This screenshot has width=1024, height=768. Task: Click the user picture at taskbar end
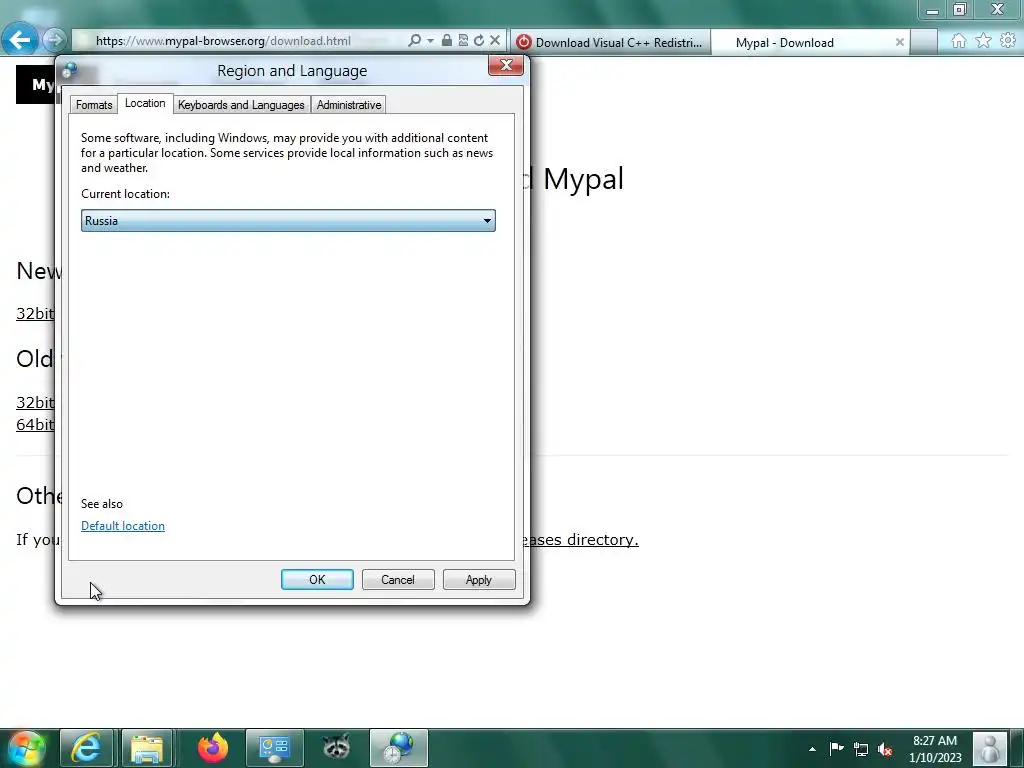(x=990, y=748)
